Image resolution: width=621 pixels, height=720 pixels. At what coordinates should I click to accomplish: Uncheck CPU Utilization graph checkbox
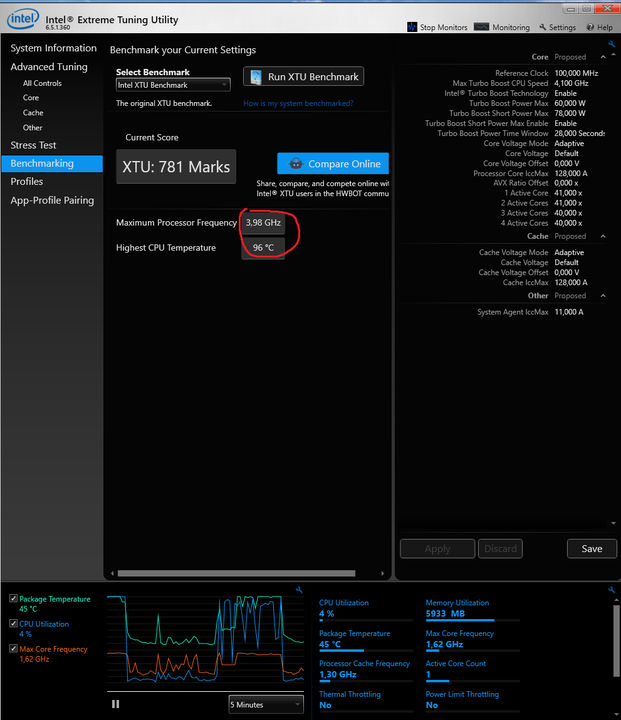(x=13, y=624)
